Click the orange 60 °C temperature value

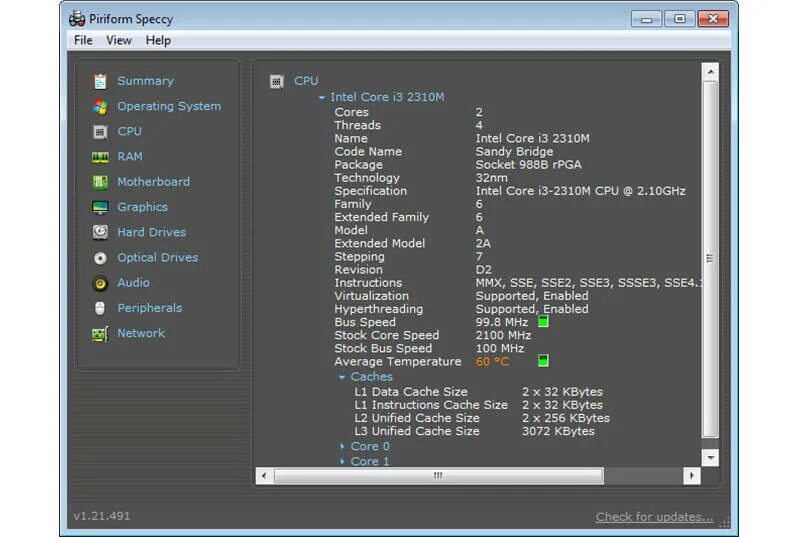point(492,362)
